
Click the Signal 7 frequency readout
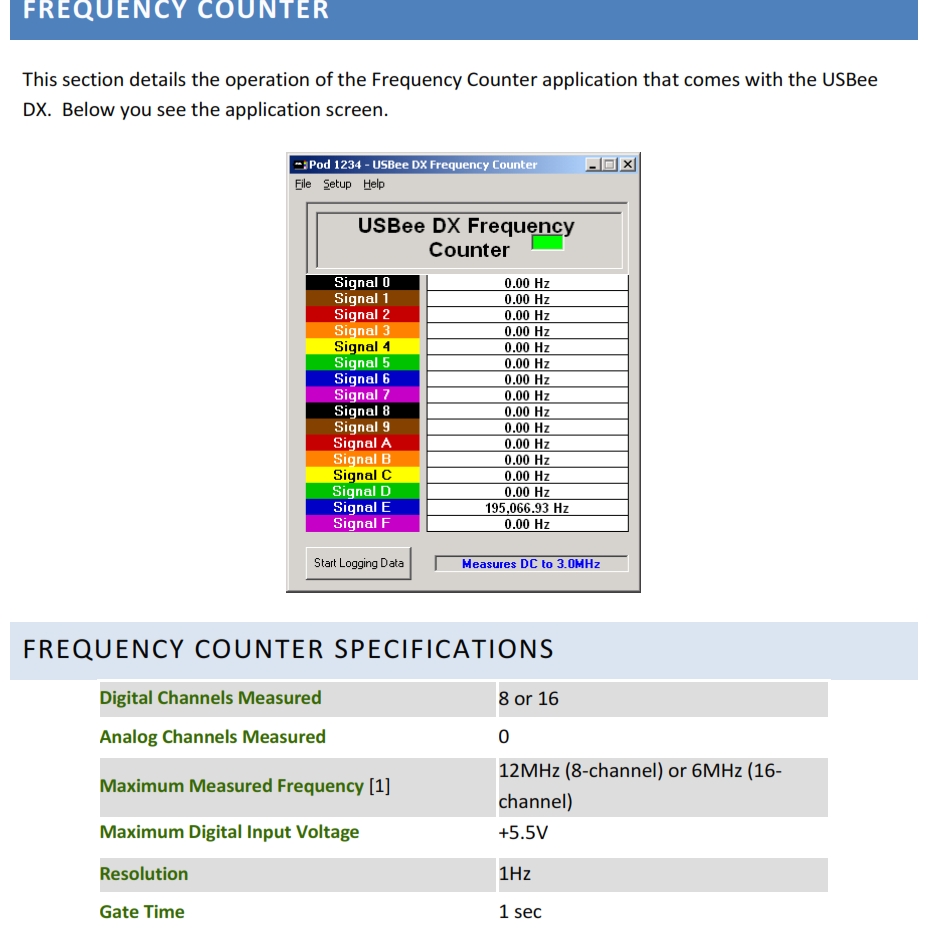click(527, 395)
